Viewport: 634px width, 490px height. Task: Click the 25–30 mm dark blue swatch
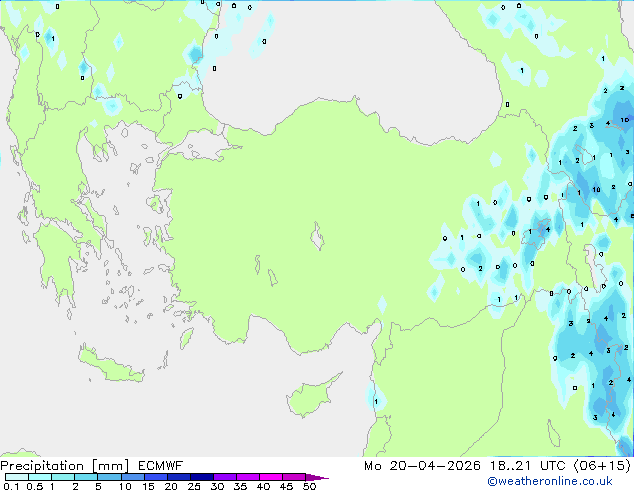point(201,477)
